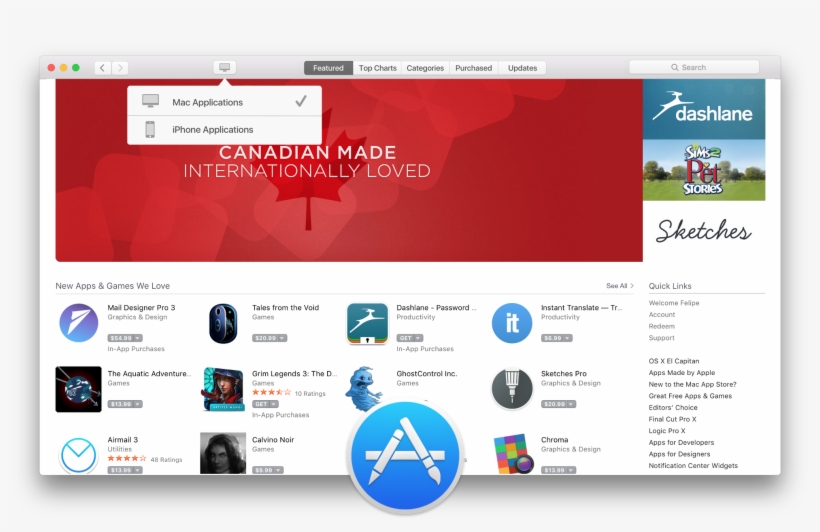The image size is (820, 532).
Task: Open the Sketches promo banner
Action: click(704, 231)
